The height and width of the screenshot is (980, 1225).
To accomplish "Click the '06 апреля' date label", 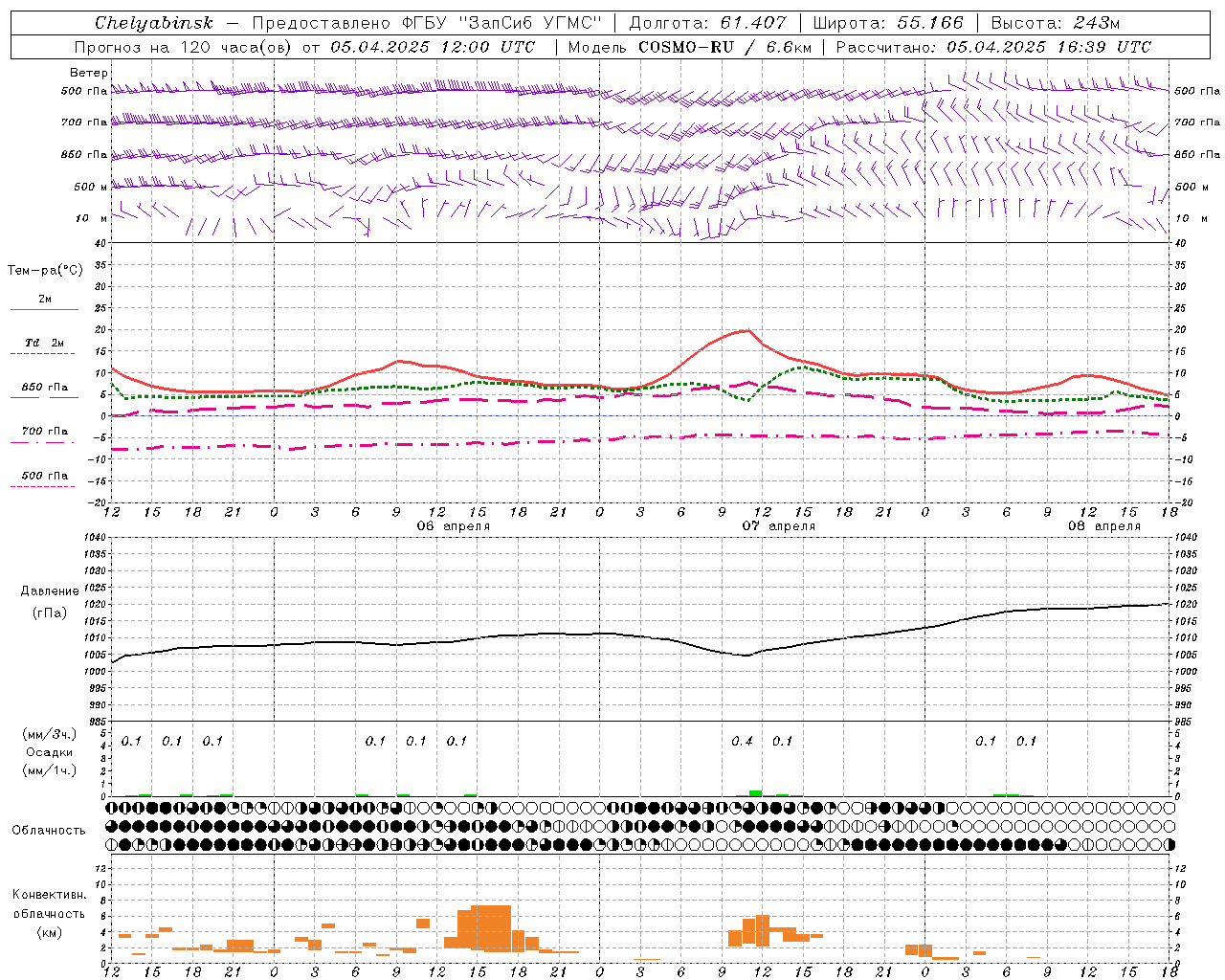I will click(x=454, y=526).
